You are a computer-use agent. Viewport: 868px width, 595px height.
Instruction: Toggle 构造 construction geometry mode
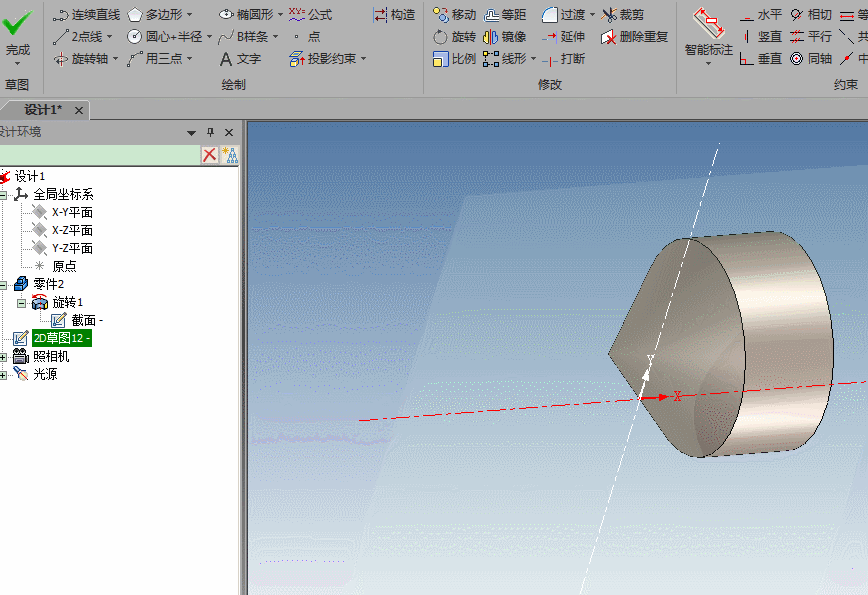(x=394, y=15)
